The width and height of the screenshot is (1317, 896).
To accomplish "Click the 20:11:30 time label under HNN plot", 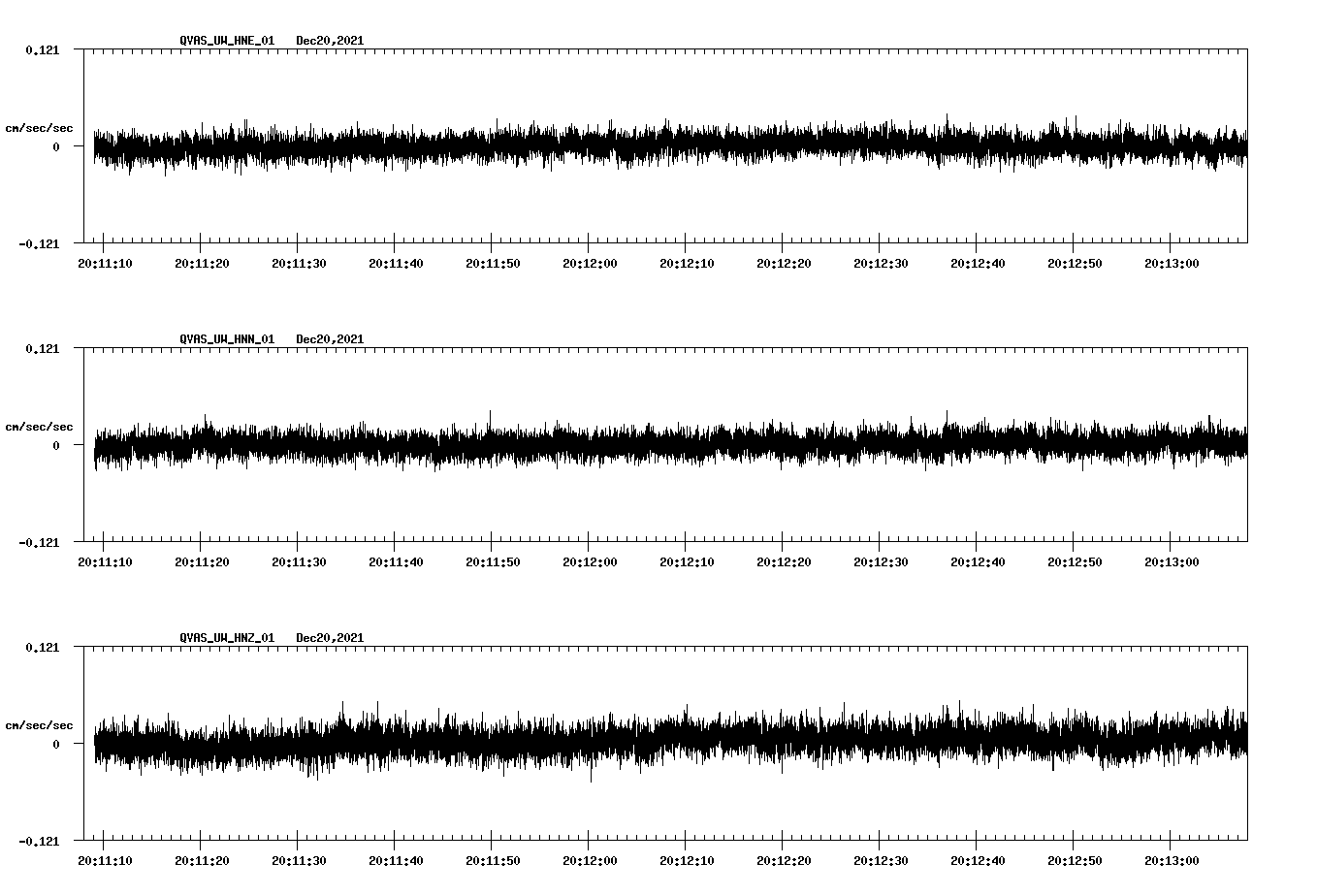I will [299, 561].
